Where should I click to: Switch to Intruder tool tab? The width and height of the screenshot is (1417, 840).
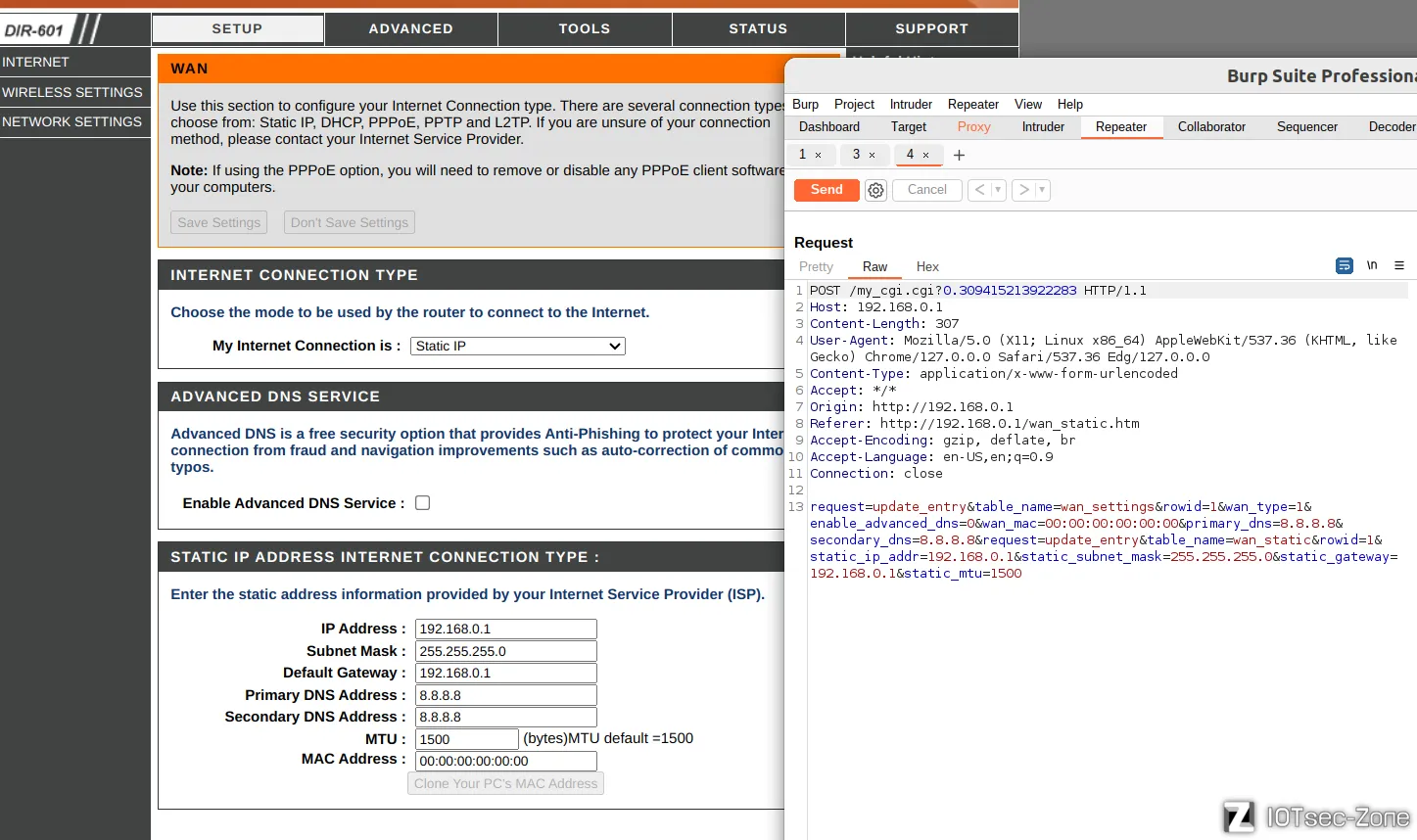coord(1043,126)
